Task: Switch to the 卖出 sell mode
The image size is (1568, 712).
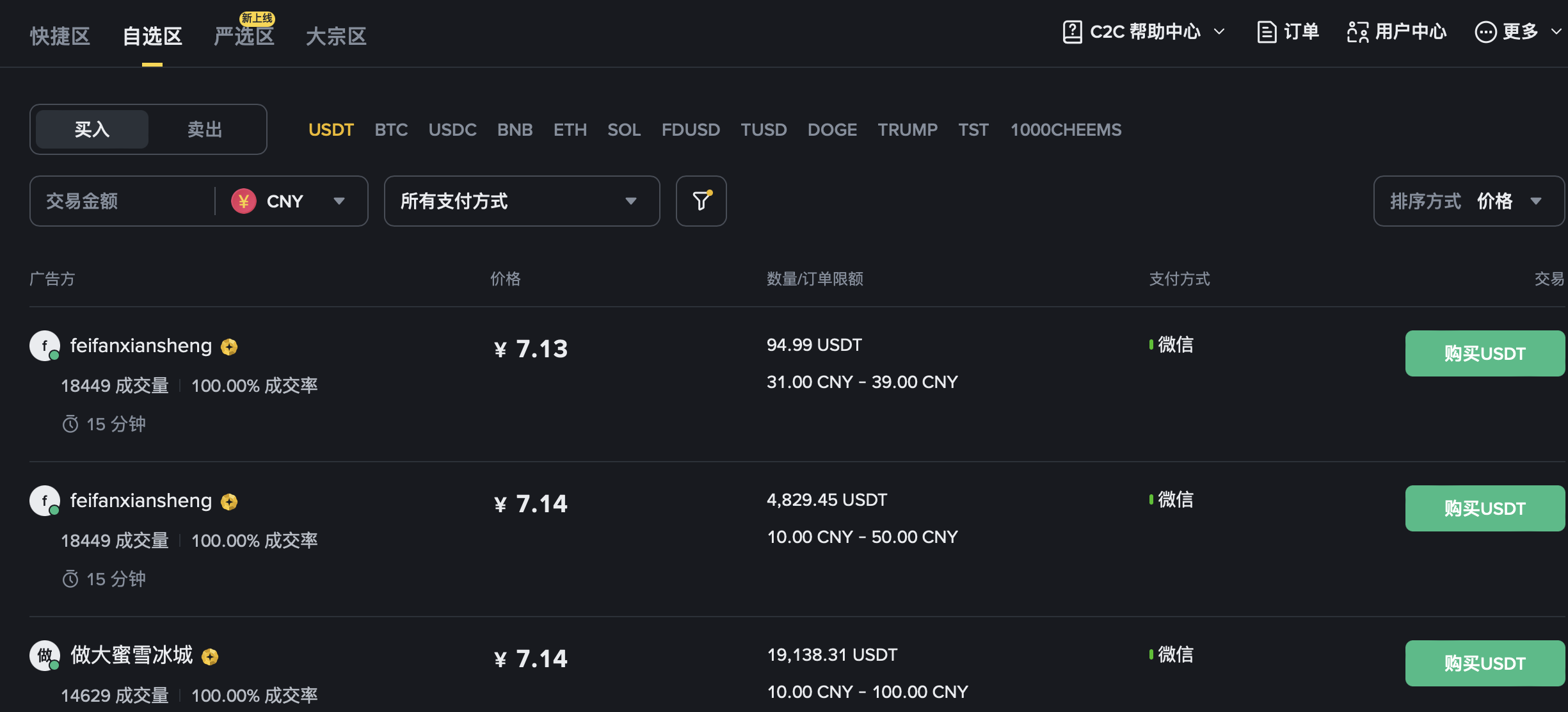Action: point(205,129)
